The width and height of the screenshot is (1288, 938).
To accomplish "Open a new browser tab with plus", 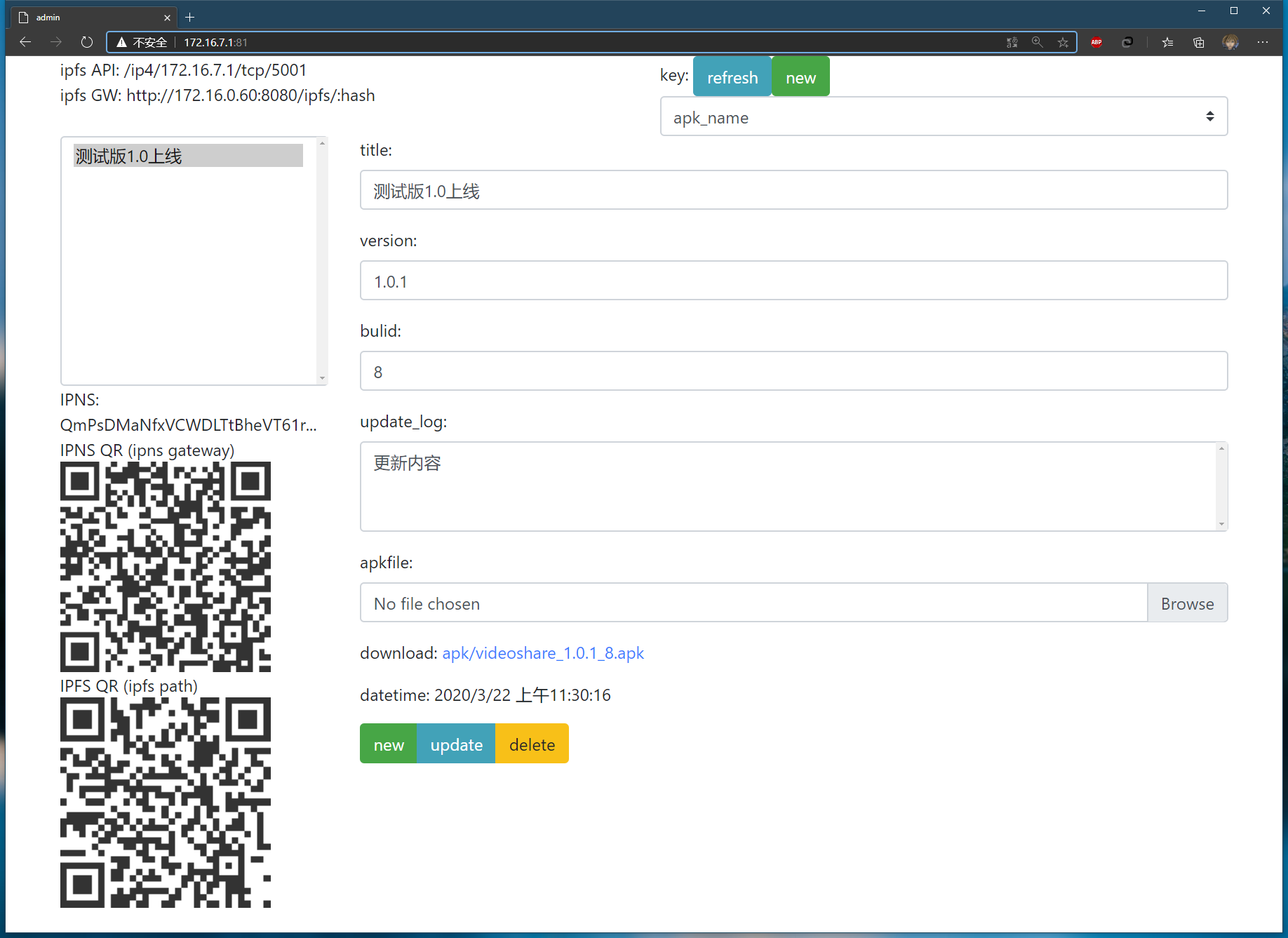I will (189, 18).
